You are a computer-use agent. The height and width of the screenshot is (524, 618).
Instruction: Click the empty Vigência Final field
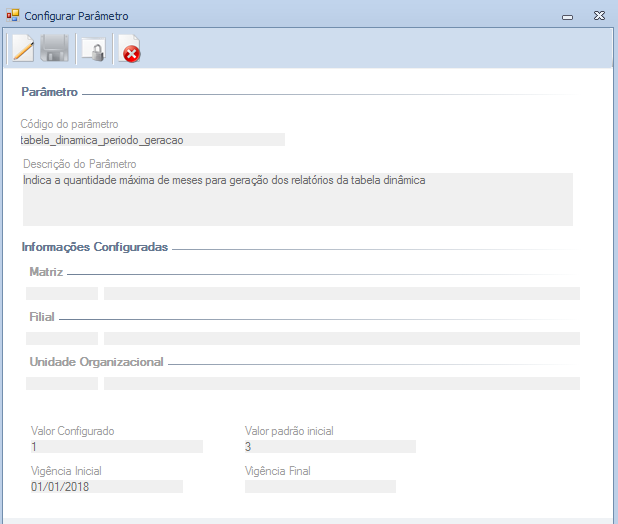pos(320,487)
